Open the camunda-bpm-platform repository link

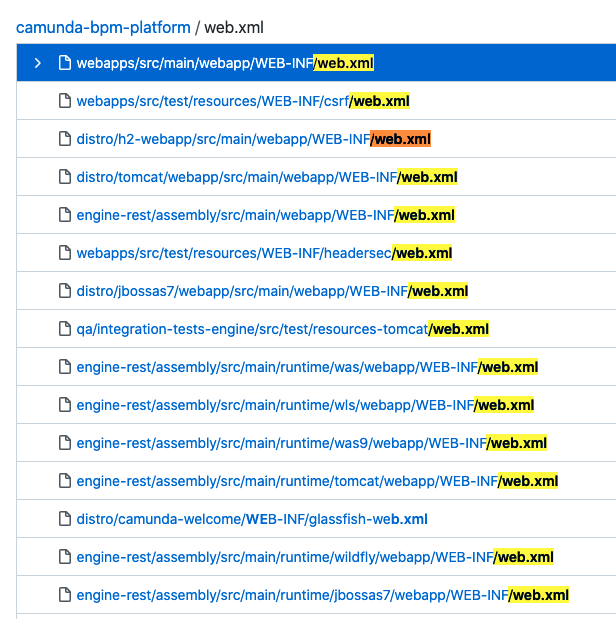tap(103, 28)
